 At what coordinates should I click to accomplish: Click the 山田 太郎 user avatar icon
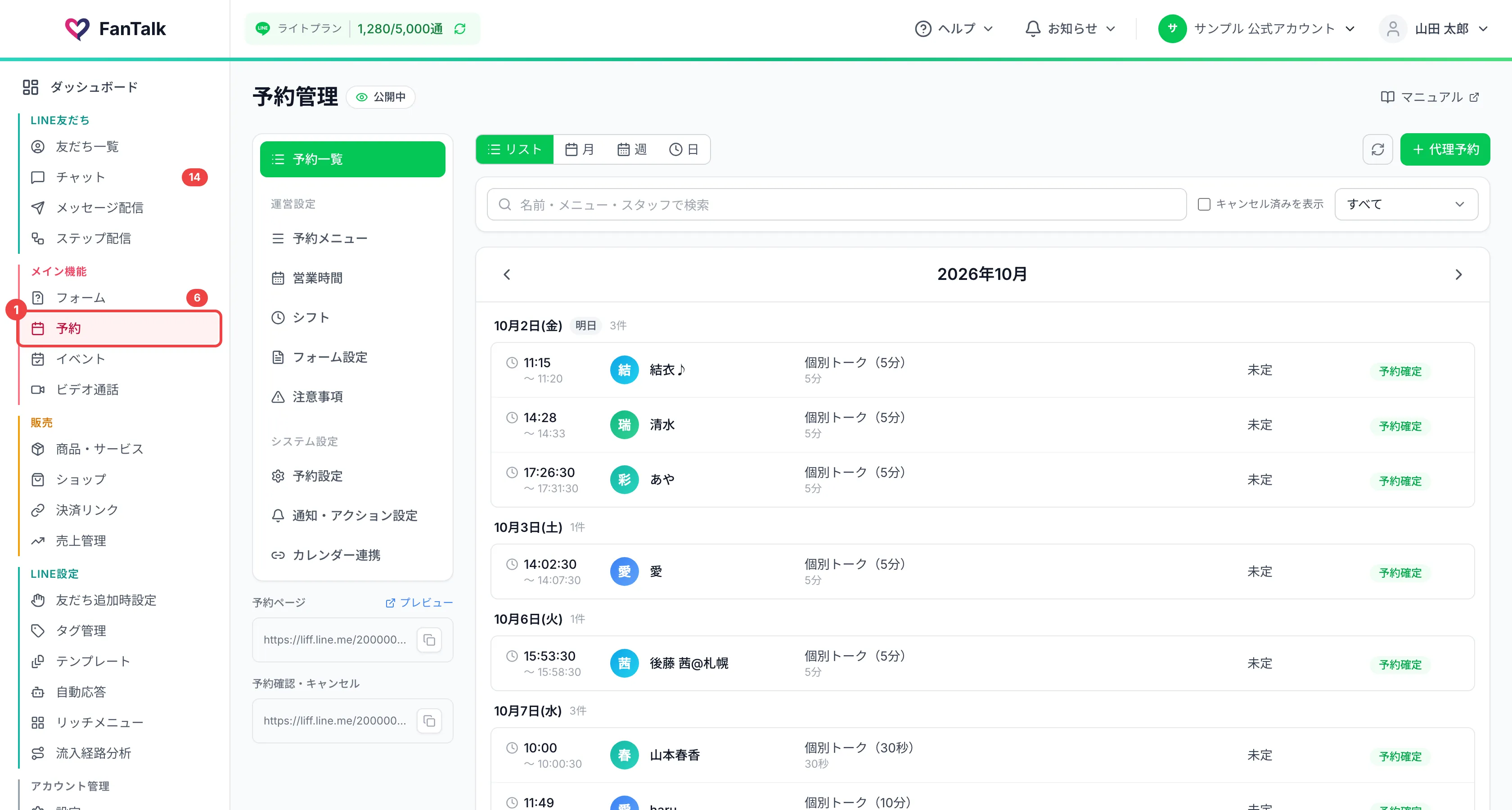(x=1392, y=29)
